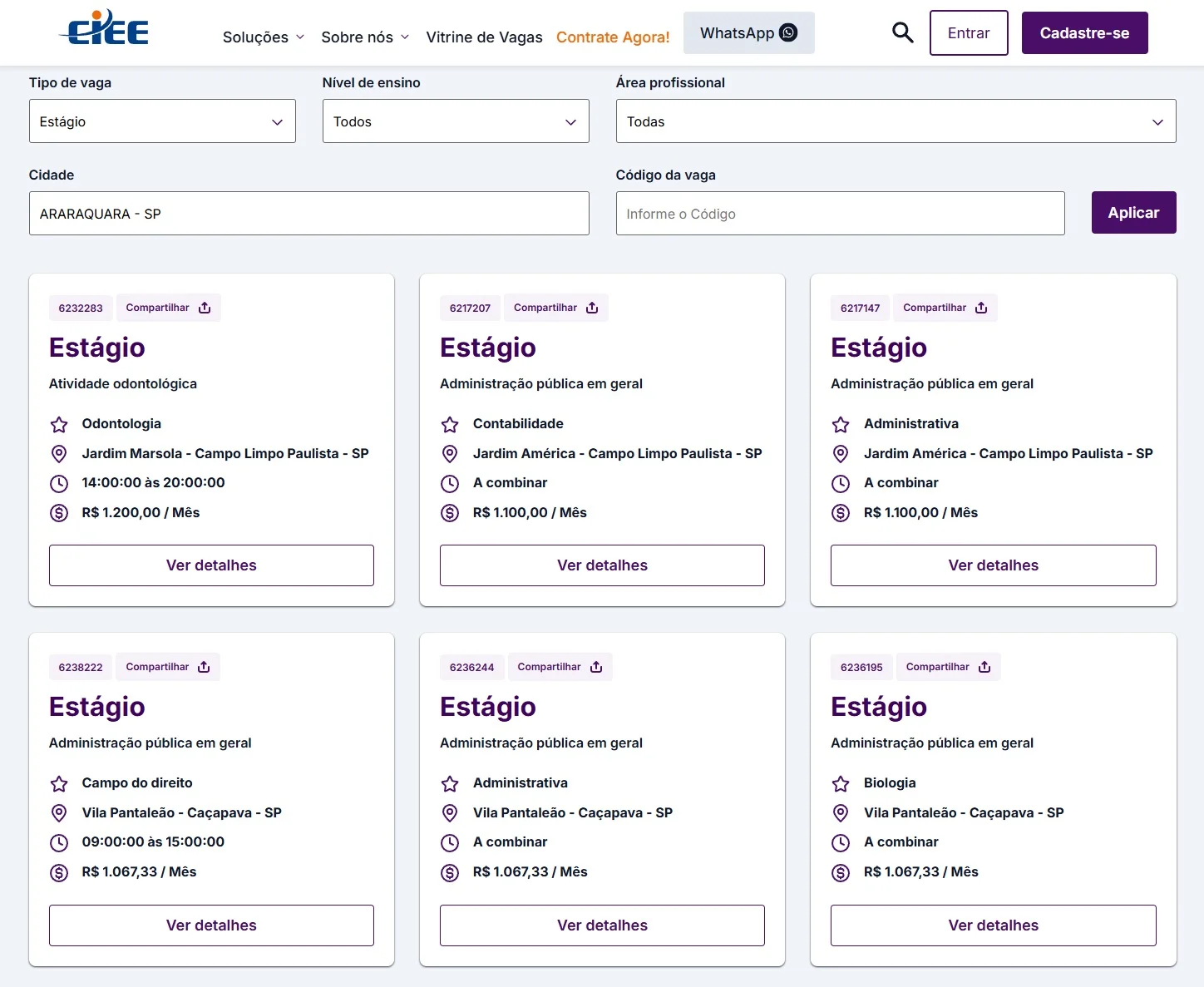Click the Cadastre-se button

1084,33
